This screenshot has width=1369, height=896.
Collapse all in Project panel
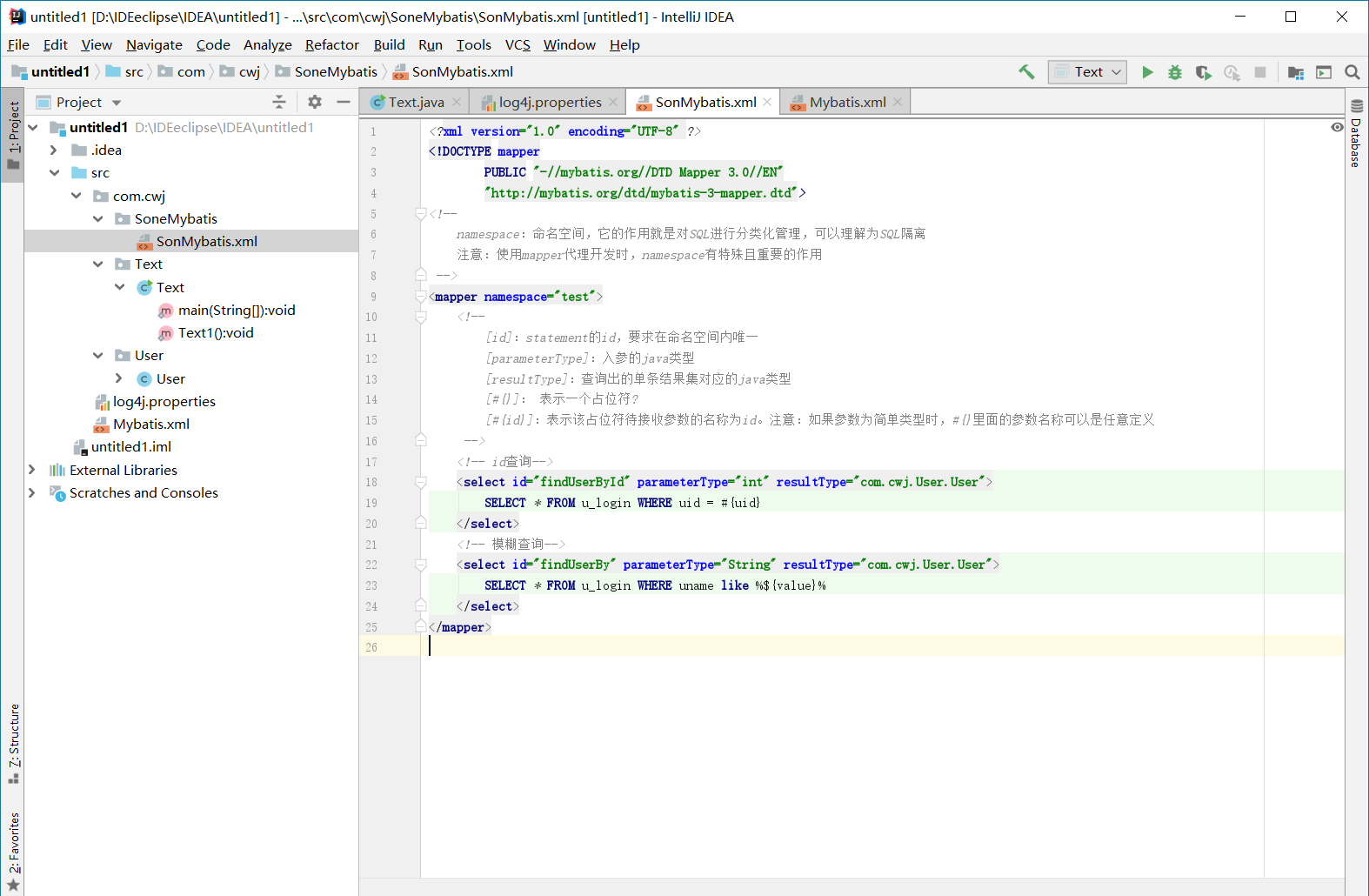click(279, 102)
